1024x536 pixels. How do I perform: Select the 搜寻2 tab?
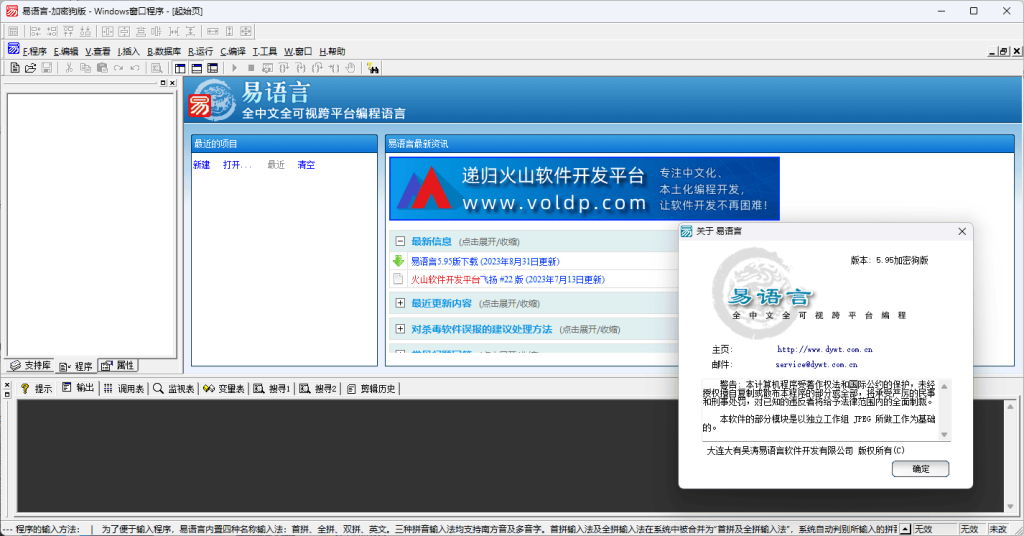pos(317,388)
